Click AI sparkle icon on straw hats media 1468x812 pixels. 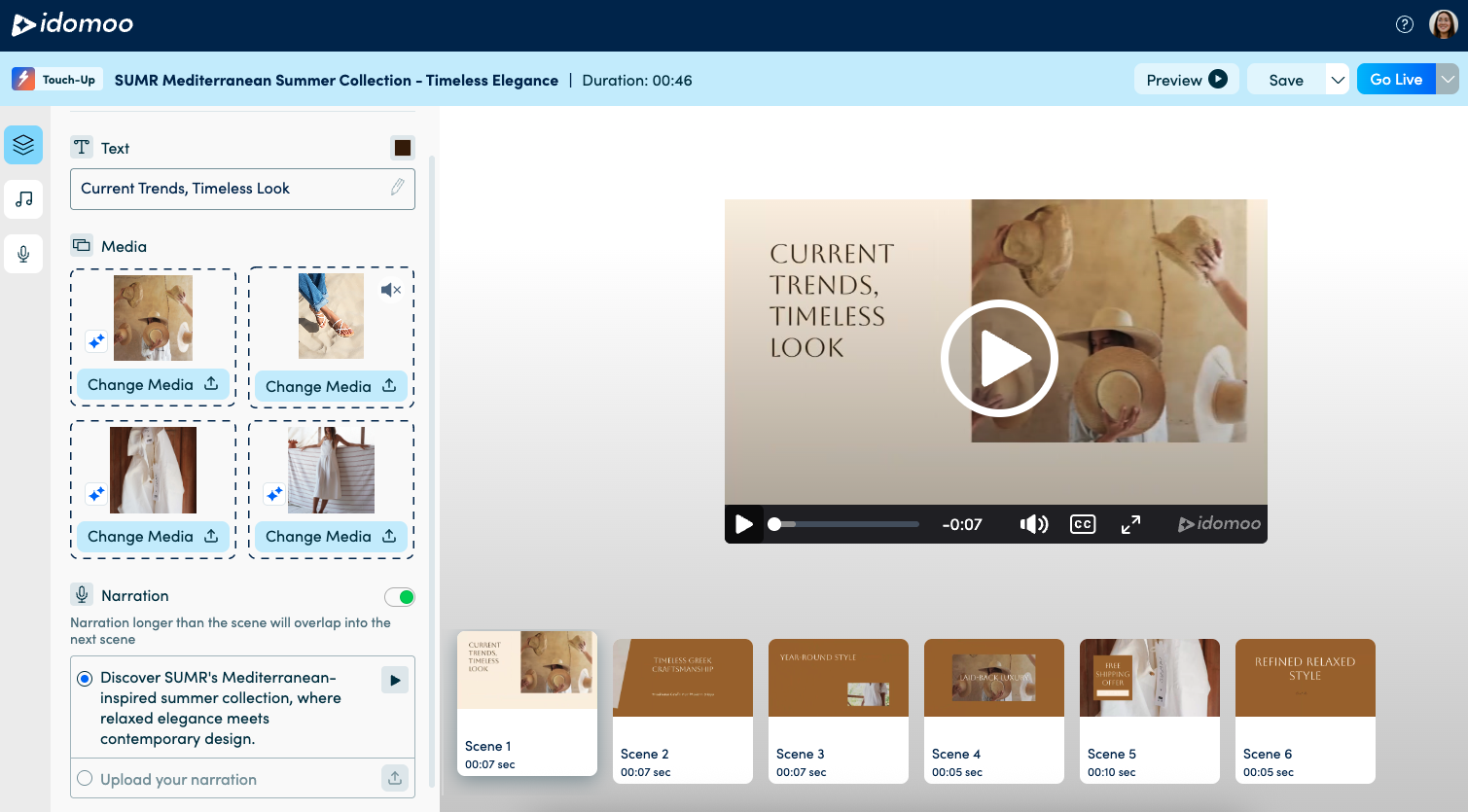96,341
